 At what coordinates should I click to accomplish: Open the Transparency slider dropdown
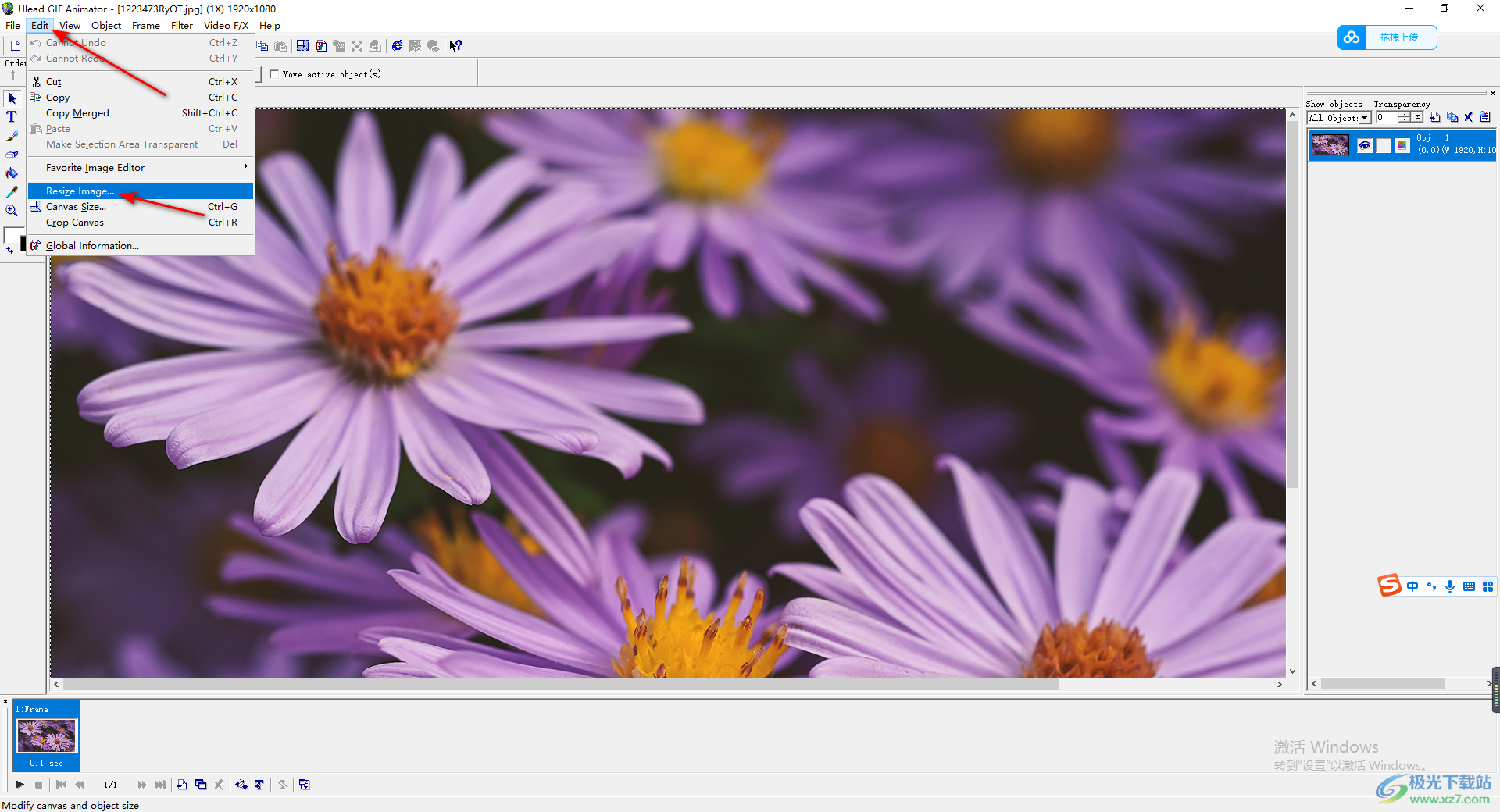[1417, 118]
